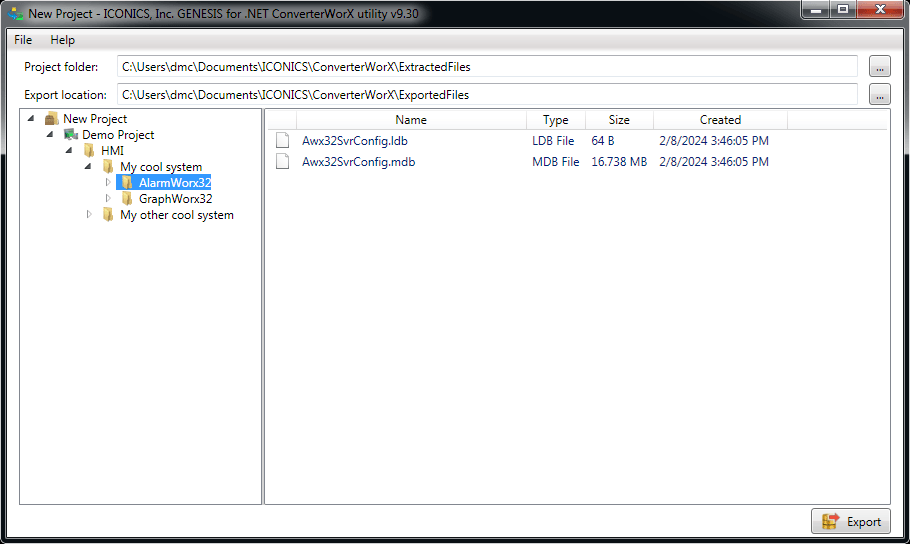Image resolution: width=910 pixels, height=544 pixels.
Task: Sort by the Created column header
Action: click(720, 120)
